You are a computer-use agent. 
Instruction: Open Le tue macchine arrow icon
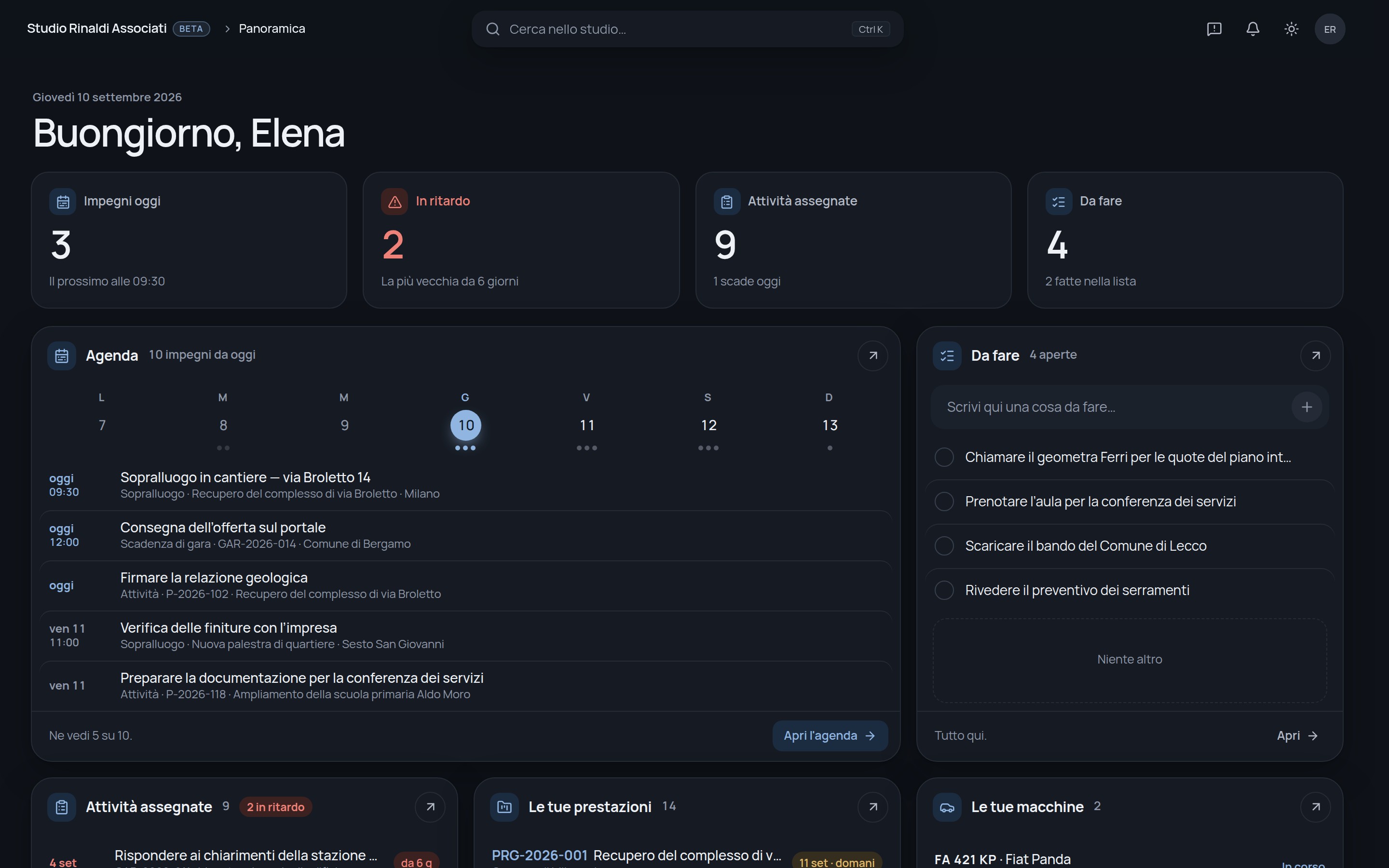pyautogui.click(x=1315, y=807)
